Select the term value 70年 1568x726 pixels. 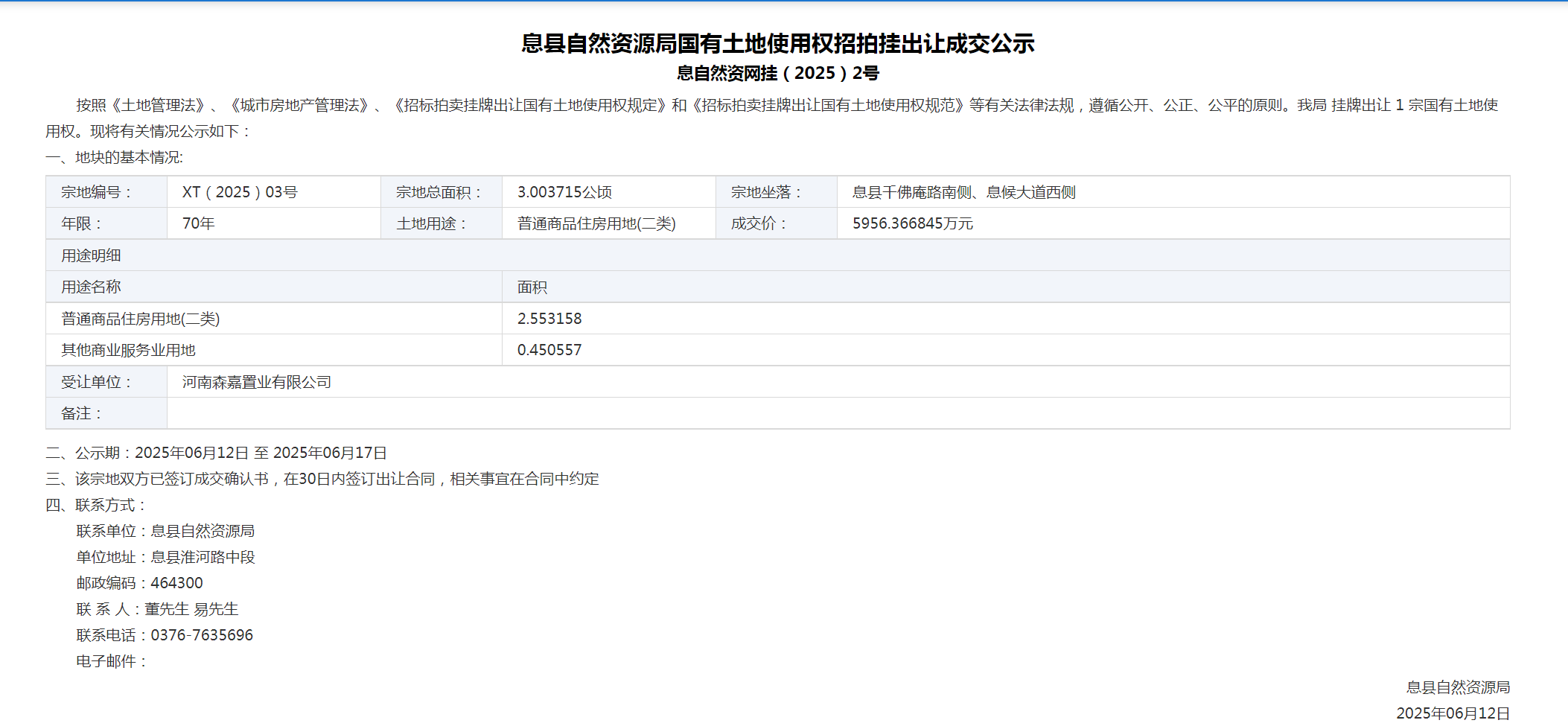tap(199, 223)
